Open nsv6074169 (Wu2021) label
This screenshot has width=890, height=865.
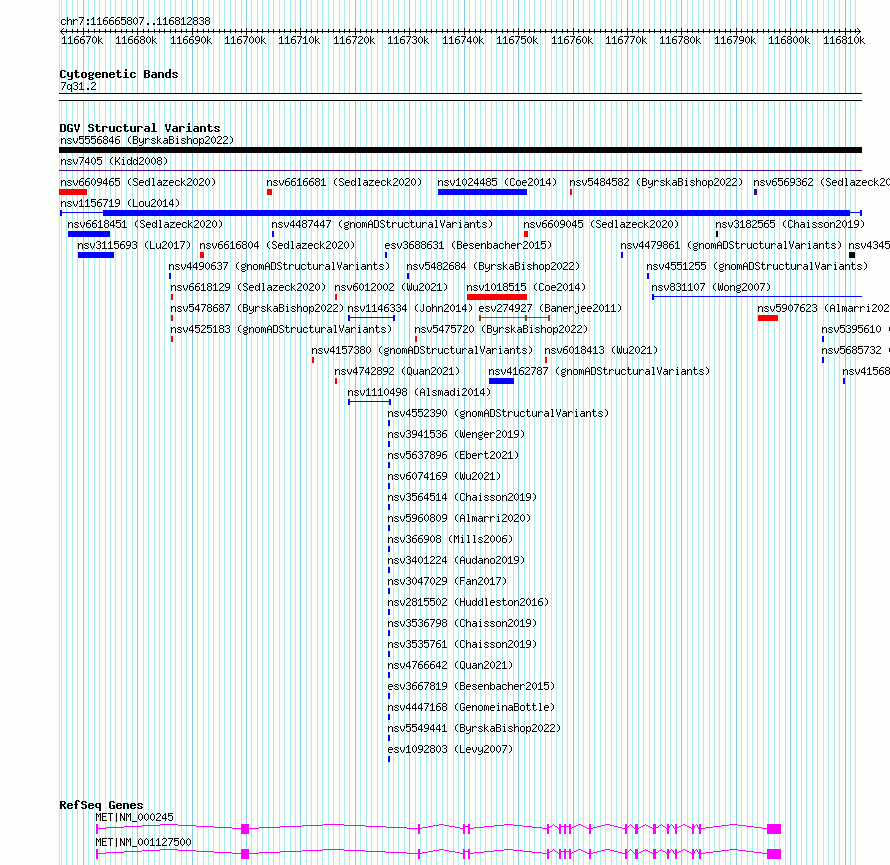pos(444,476)
